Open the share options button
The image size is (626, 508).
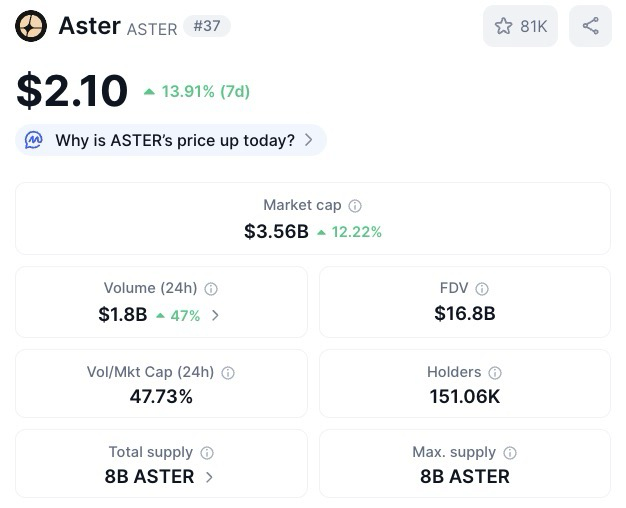pos(590,26)
